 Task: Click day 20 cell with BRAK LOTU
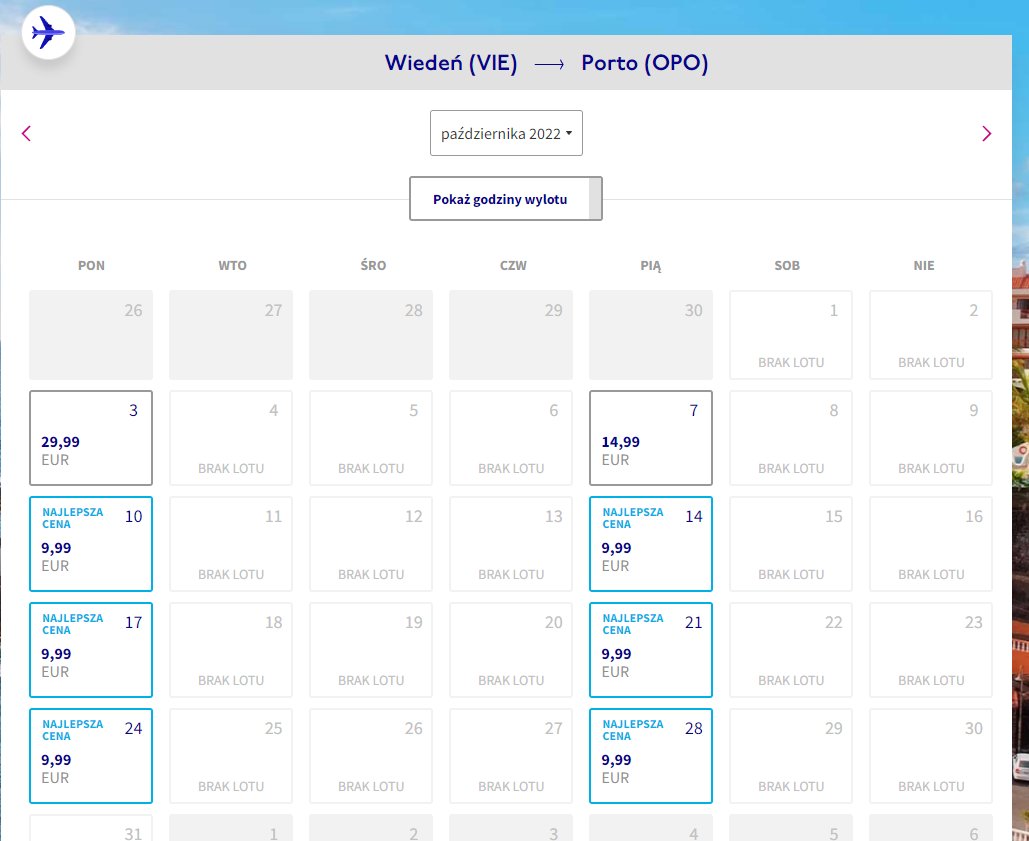point(511,650)
